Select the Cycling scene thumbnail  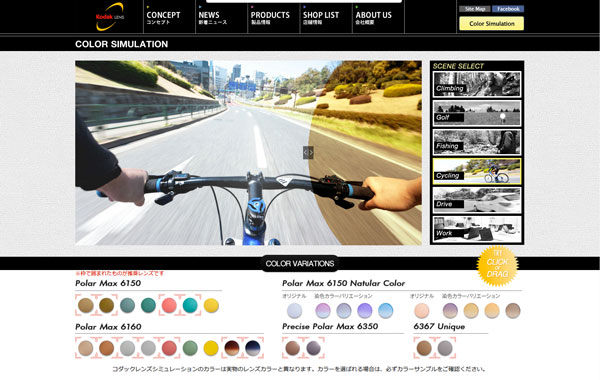tap(477, 171)
